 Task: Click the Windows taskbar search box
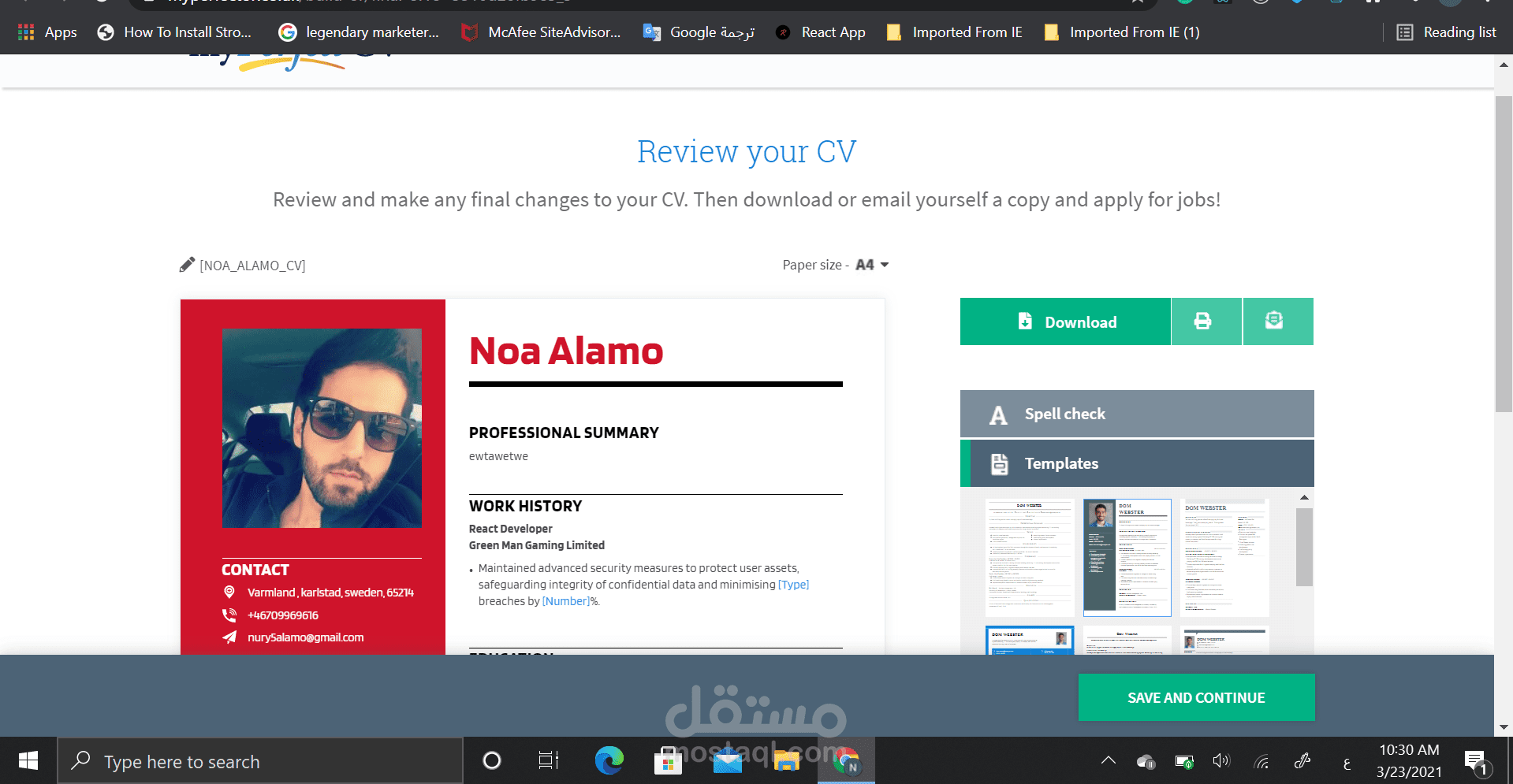pos(260,761)
